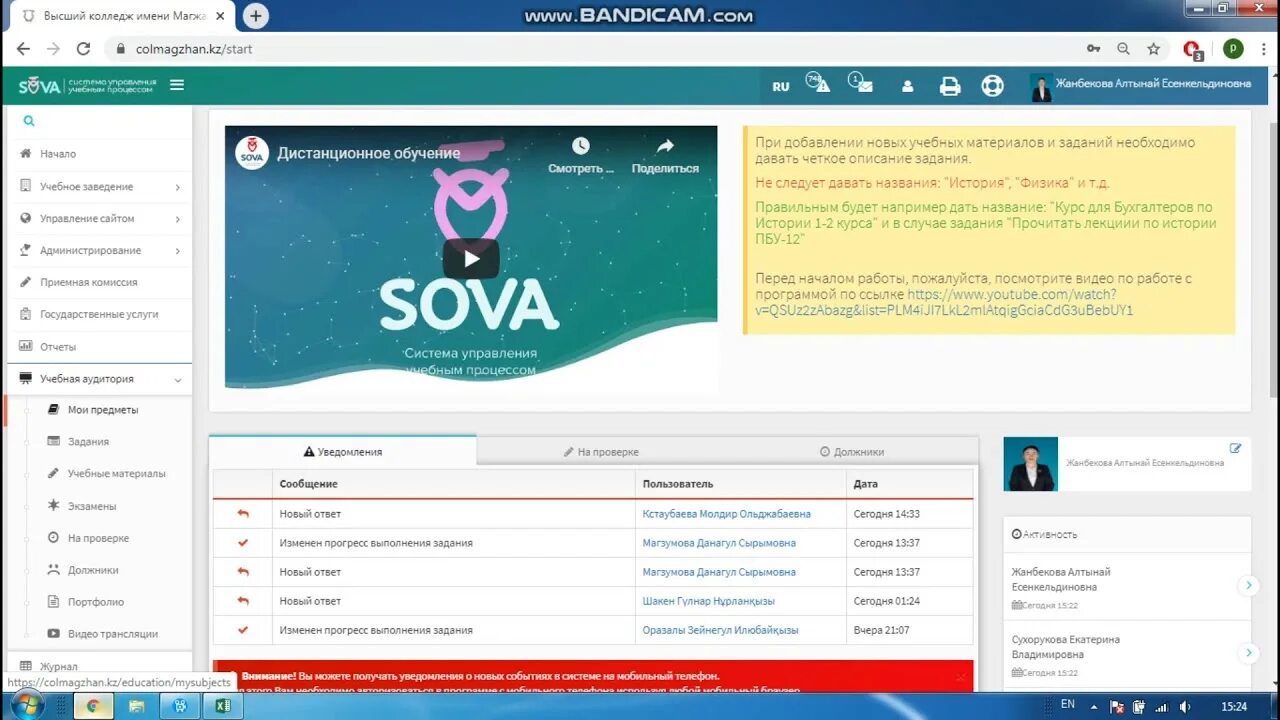This screenshot has height=720, width=1280.
Task: Open new browser tab
Action: tap(256, 16)
